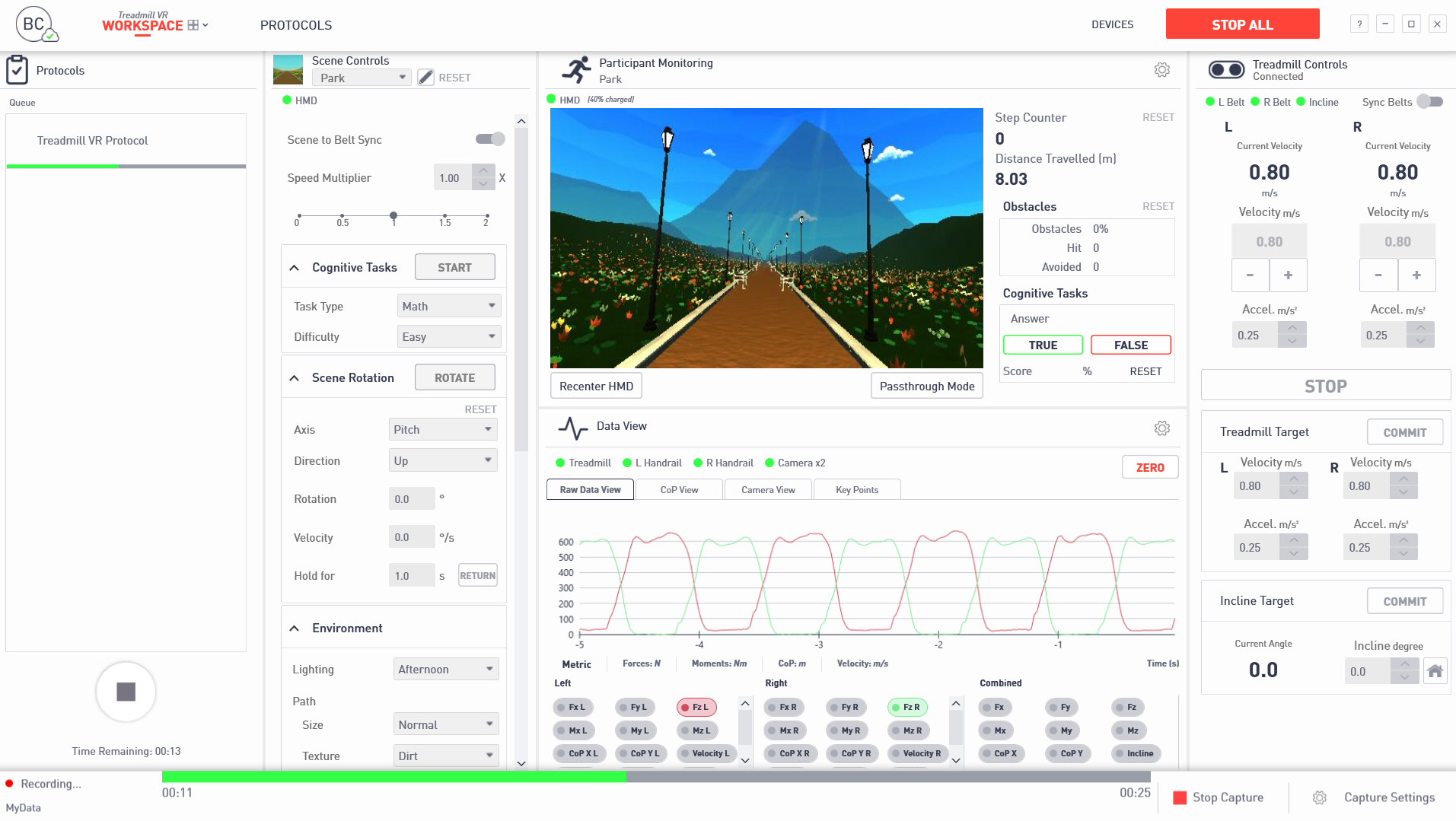Enable Scene to Belt Sync
This screenshot has height=821, width=1456.
(x=490, y=139)
